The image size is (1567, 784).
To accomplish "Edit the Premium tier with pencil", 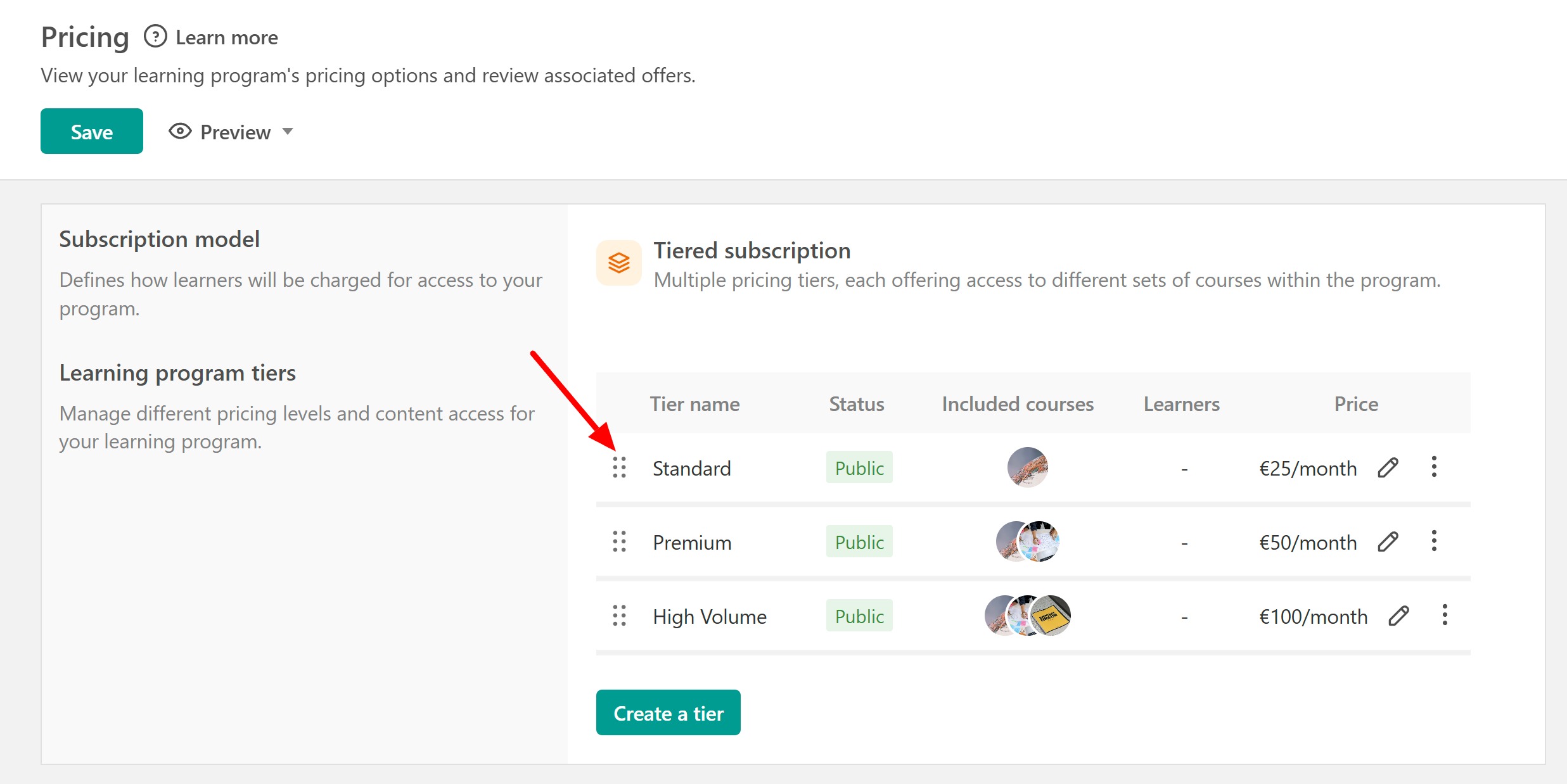I will [1388, 541].
